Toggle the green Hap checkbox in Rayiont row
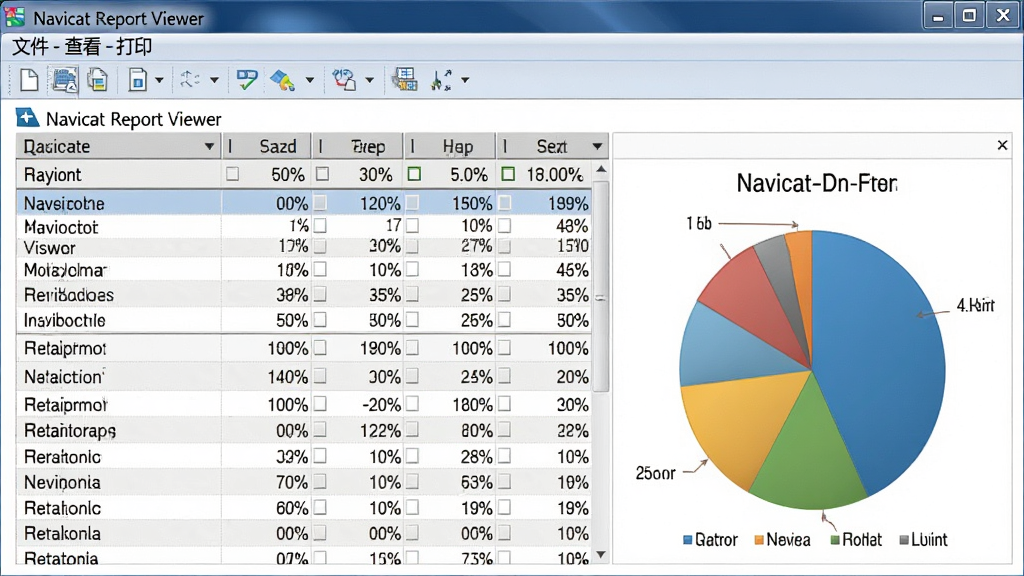1024x576 pixels. [414, 174]
